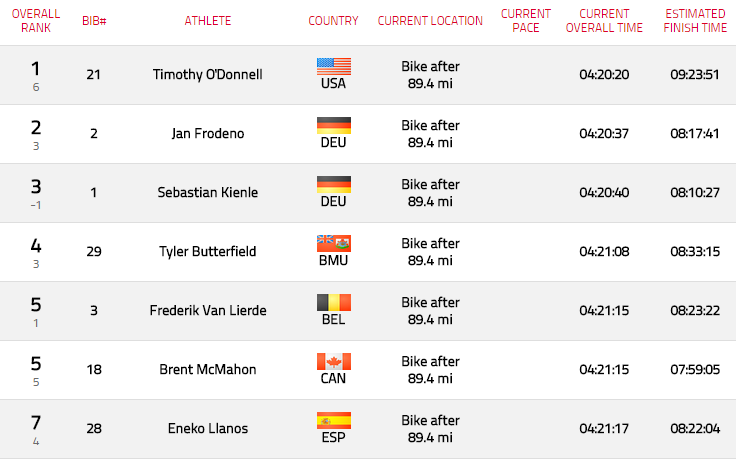Open Jan Frodeno's athlete entry

[207, 134]
